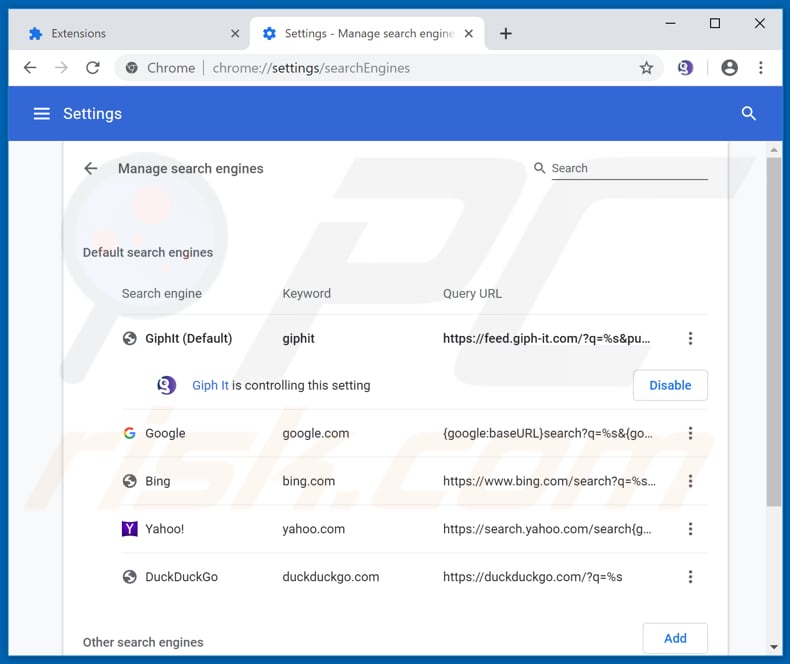Click the bing.com keyword cell
The width and height of the screenshot is (790, 664).
308,481
